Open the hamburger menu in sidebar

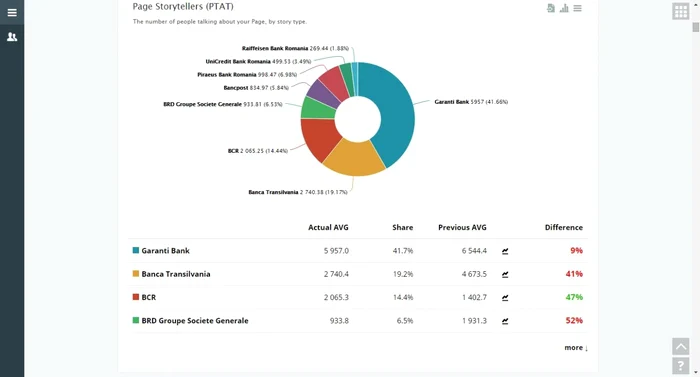coord(12,13)
